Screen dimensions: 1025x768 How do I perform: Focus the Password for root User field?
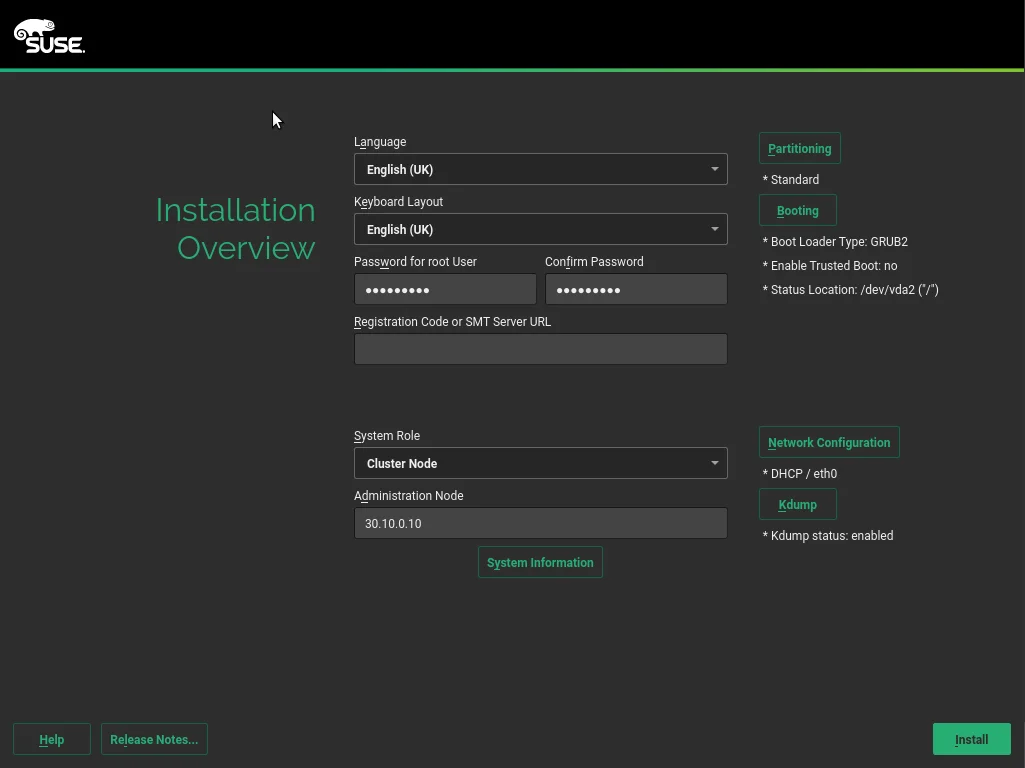pyautogui.click(x=445, y=289)
